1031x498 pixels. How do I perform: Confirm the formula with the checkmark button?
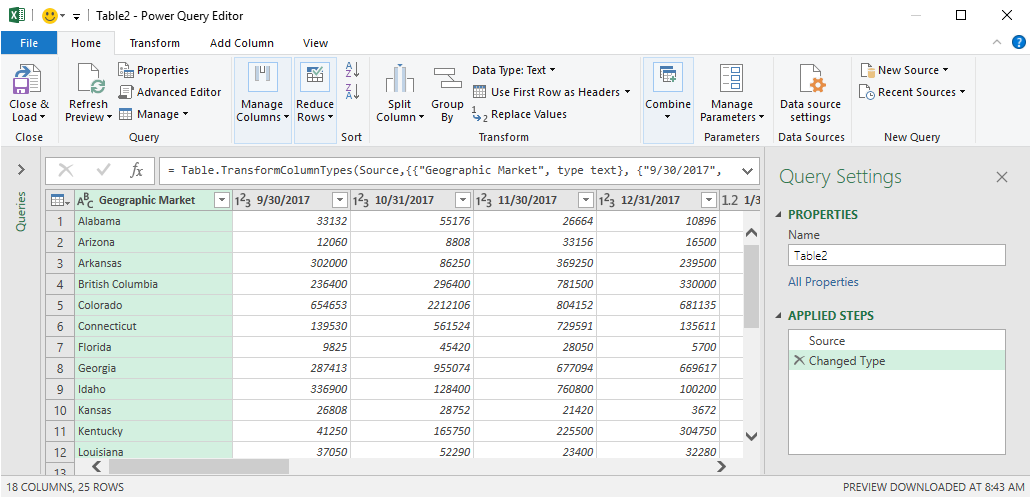(x=103, y=170)
